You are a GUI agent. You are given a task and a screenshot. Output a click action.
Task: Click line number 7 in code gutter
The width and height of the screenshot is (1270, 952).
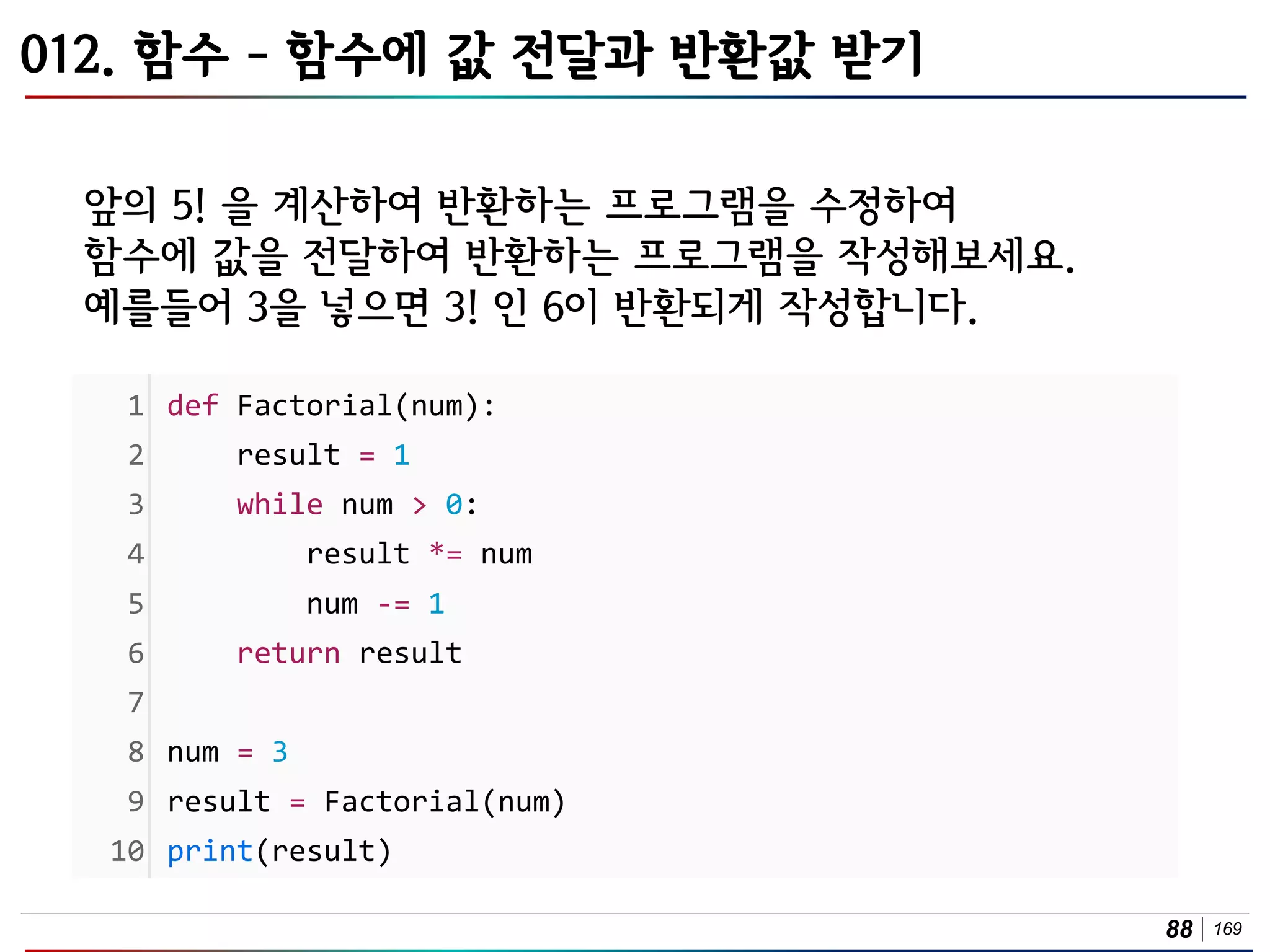click(x=136, y=703)
